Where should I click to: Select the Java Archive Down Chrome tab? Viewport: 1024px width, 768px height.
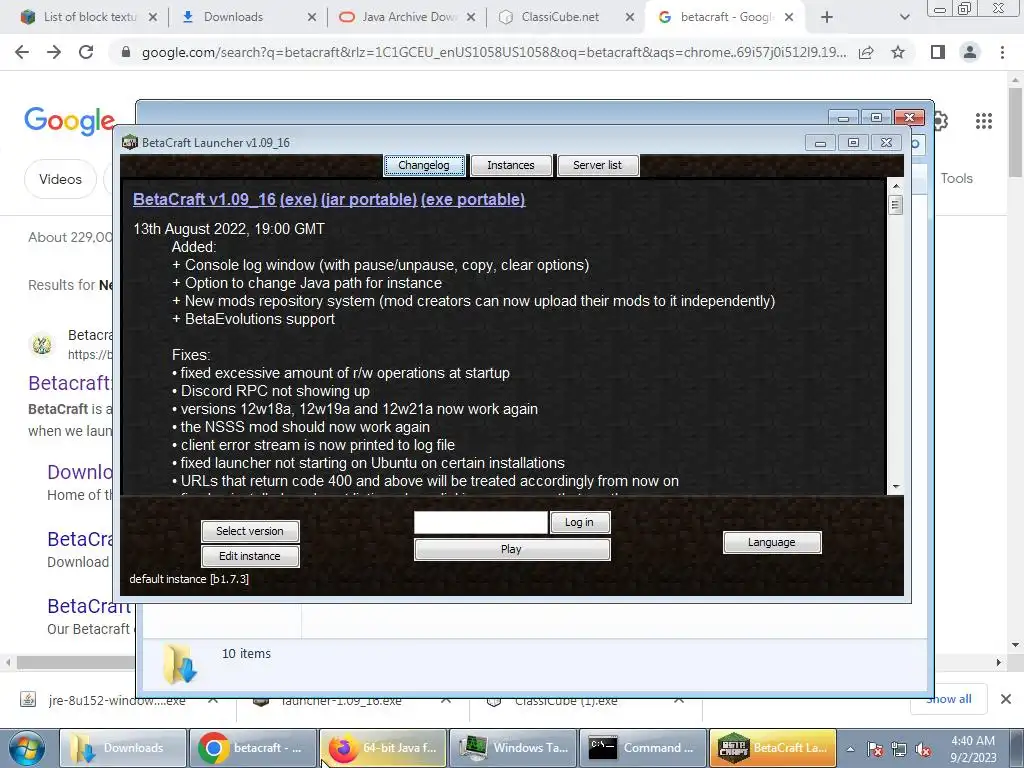coord(405,17)
